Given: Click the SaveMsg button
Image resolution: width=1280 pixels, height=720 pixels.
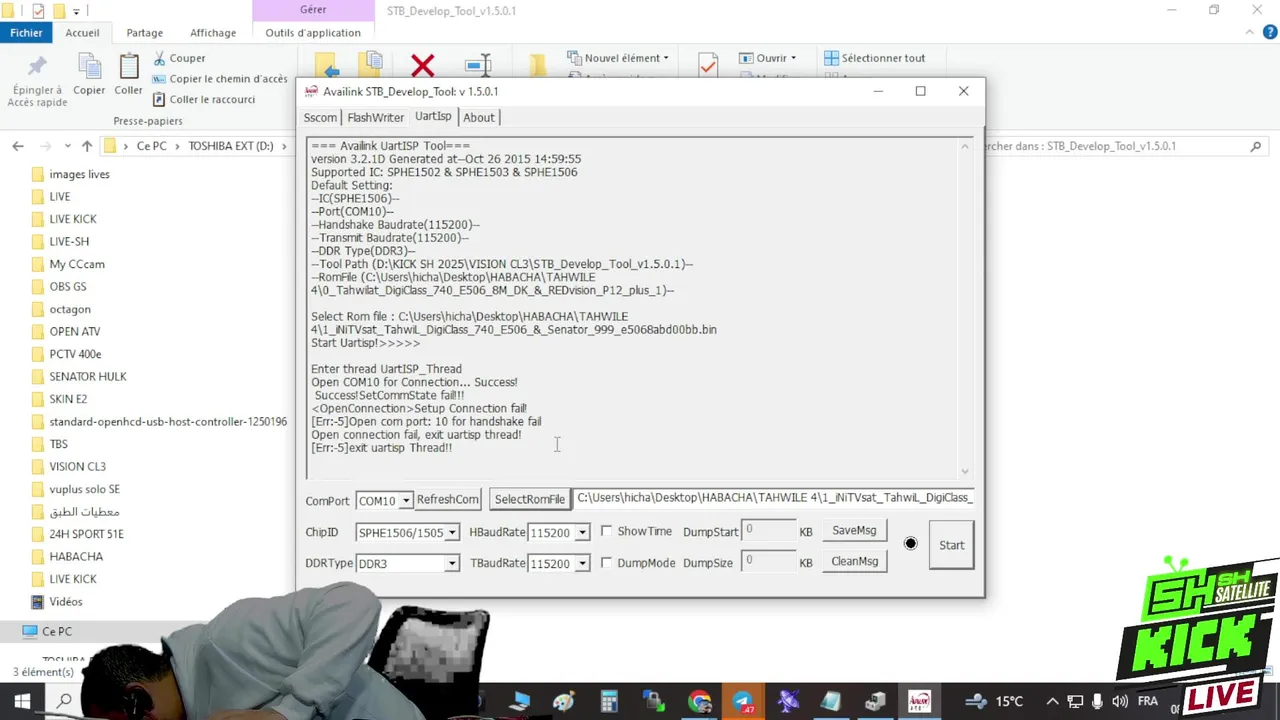Looking at the screenshot, I should pyautogui.click(x=854, y=530).
